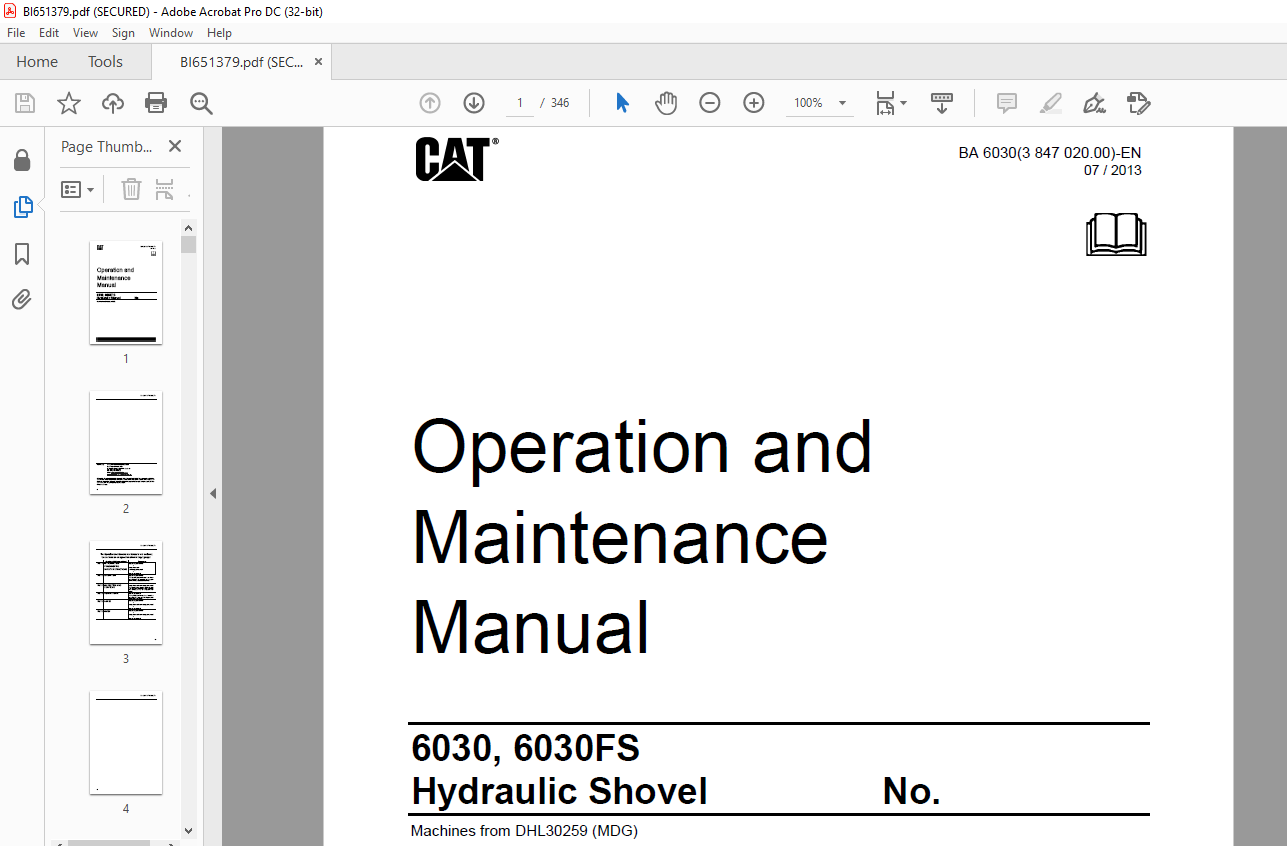Select the arrow selection tool

point(622,103)
